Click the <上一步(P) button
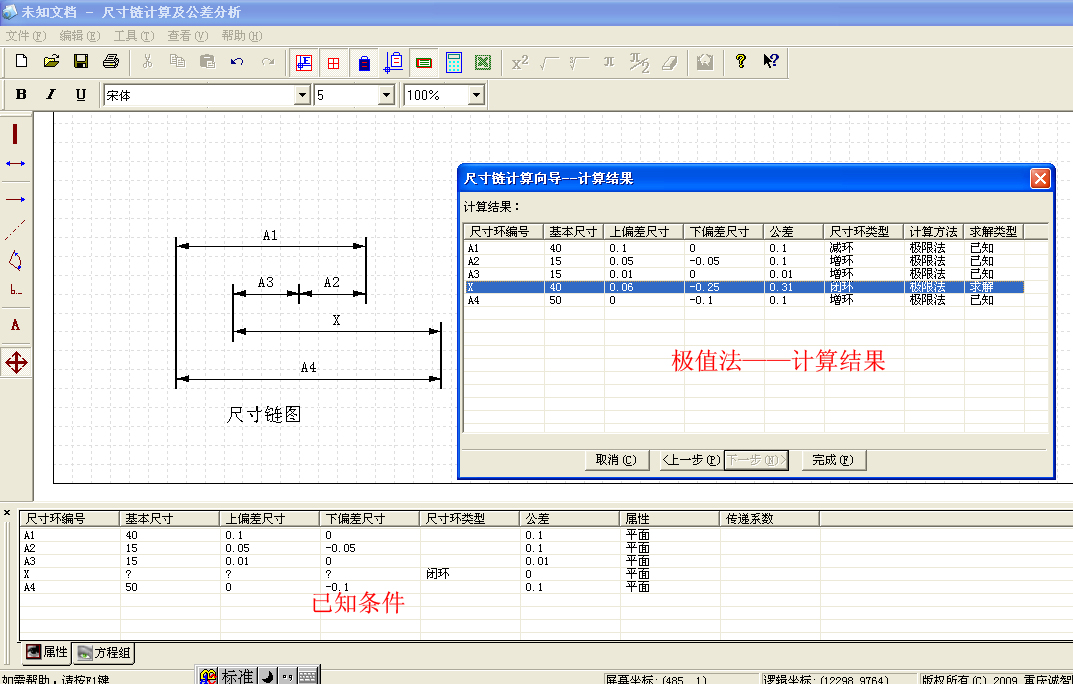Image resolution: width=1073 pixels, height=684 pixels. pyautogui.click(x=690, y=460)
